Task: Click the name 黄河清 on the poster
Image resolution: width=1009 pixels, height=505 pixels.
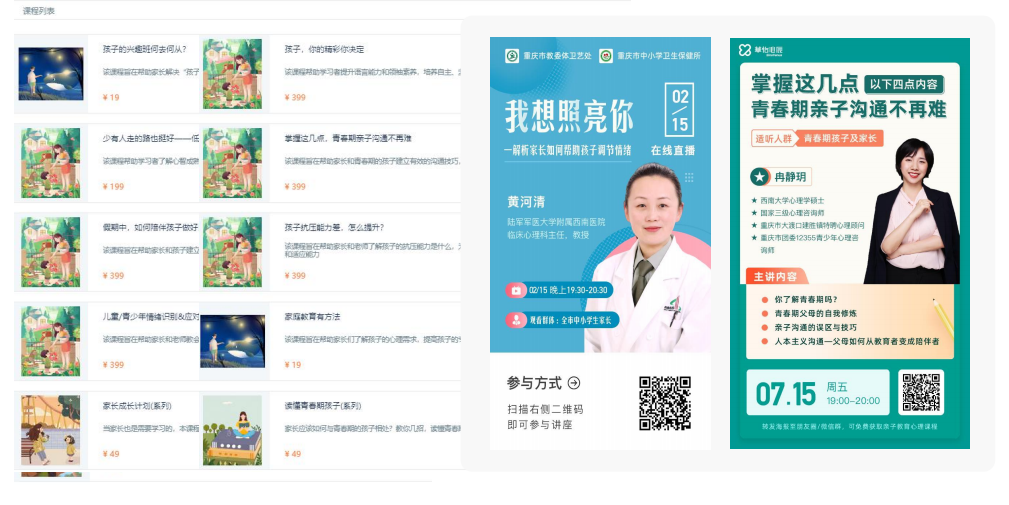Action: 526,202
